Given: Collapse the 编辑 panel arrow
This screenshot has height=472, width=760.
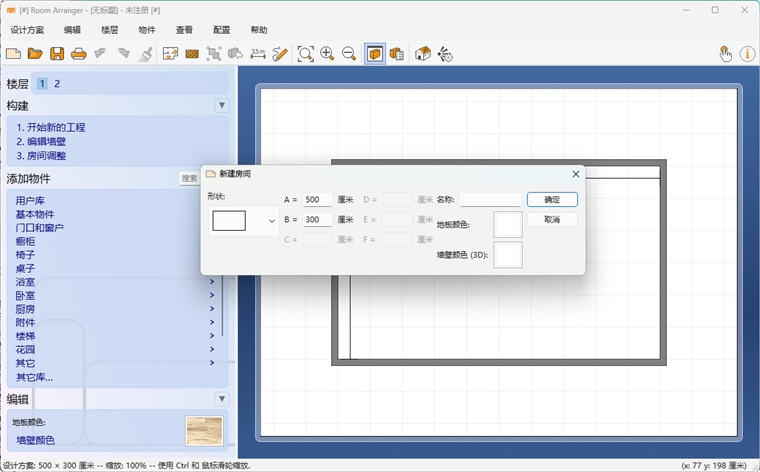Looking at the screenshot, I should (x=222, y=399).
